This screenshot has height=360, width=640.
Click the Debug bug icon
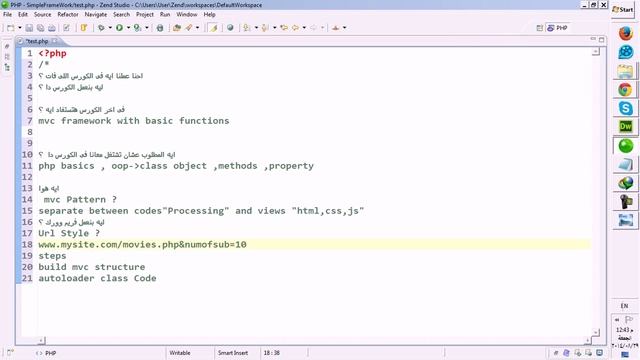point(101,28)
